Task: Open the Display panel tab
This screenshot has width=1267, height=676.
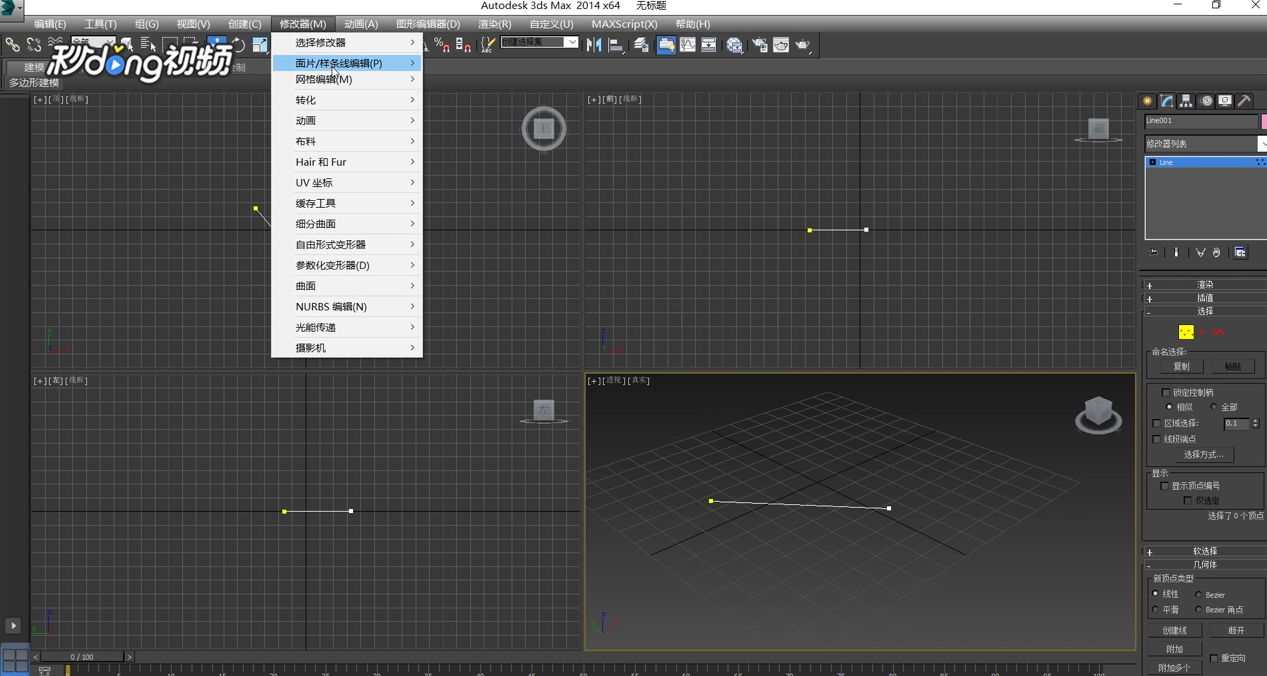Action: 1225,101
